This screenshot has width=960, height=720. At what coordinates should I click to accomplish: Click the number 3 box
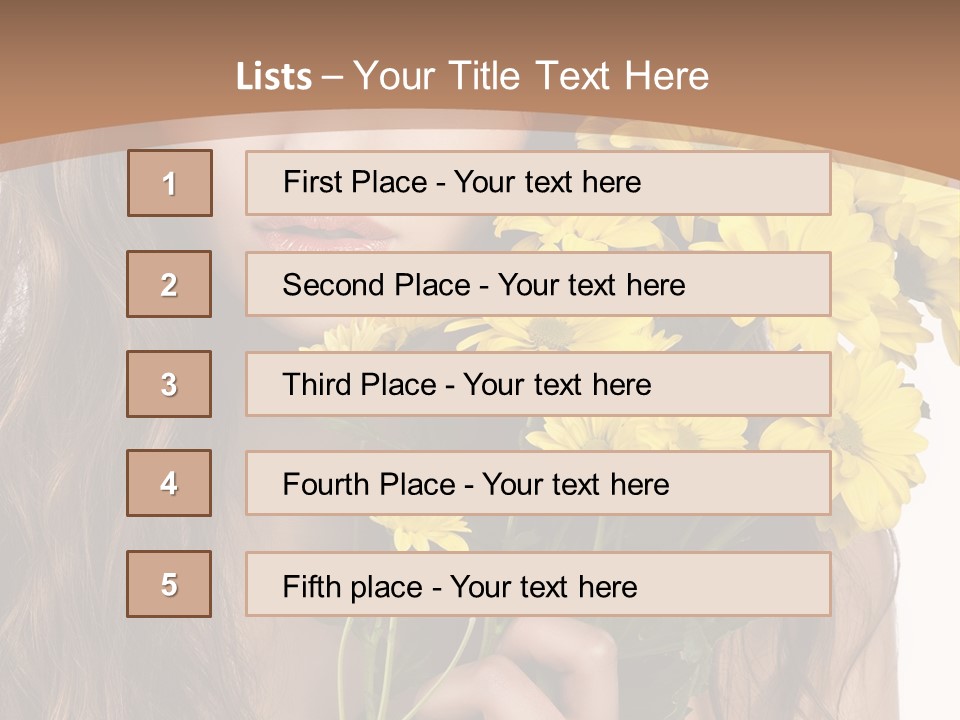point(169,384)
